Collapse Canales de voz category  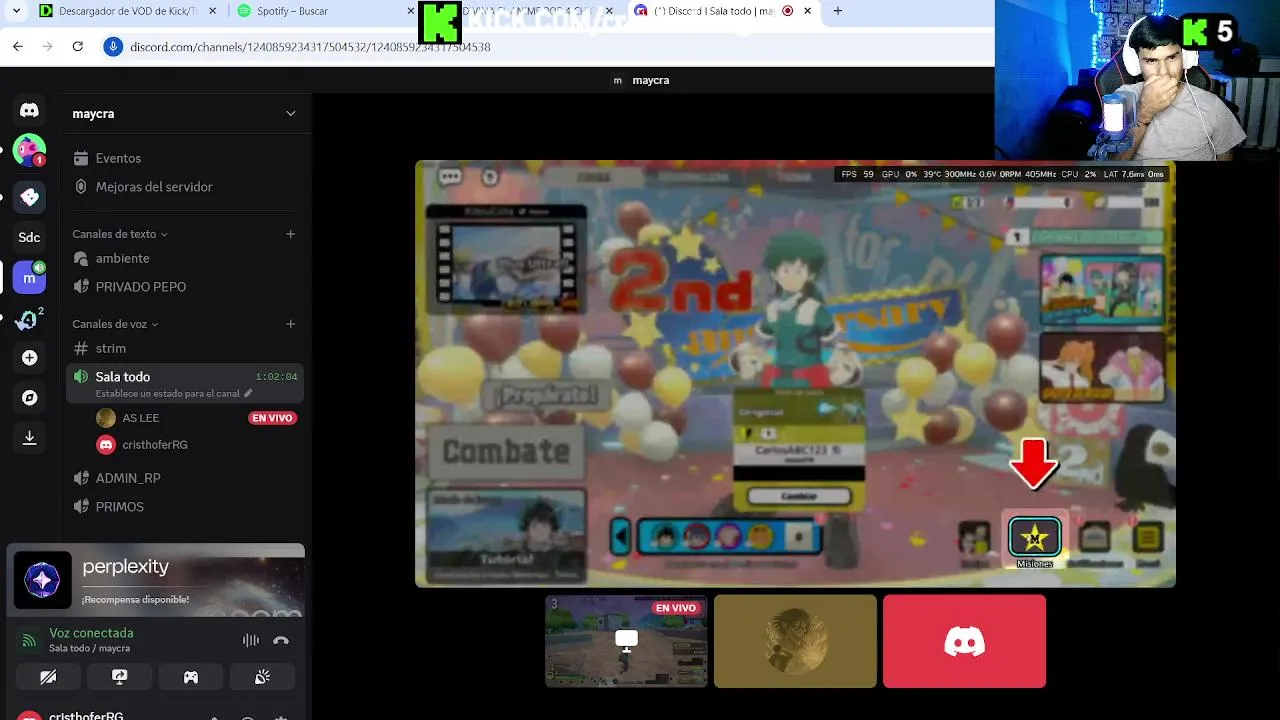(x=115, y=324)
